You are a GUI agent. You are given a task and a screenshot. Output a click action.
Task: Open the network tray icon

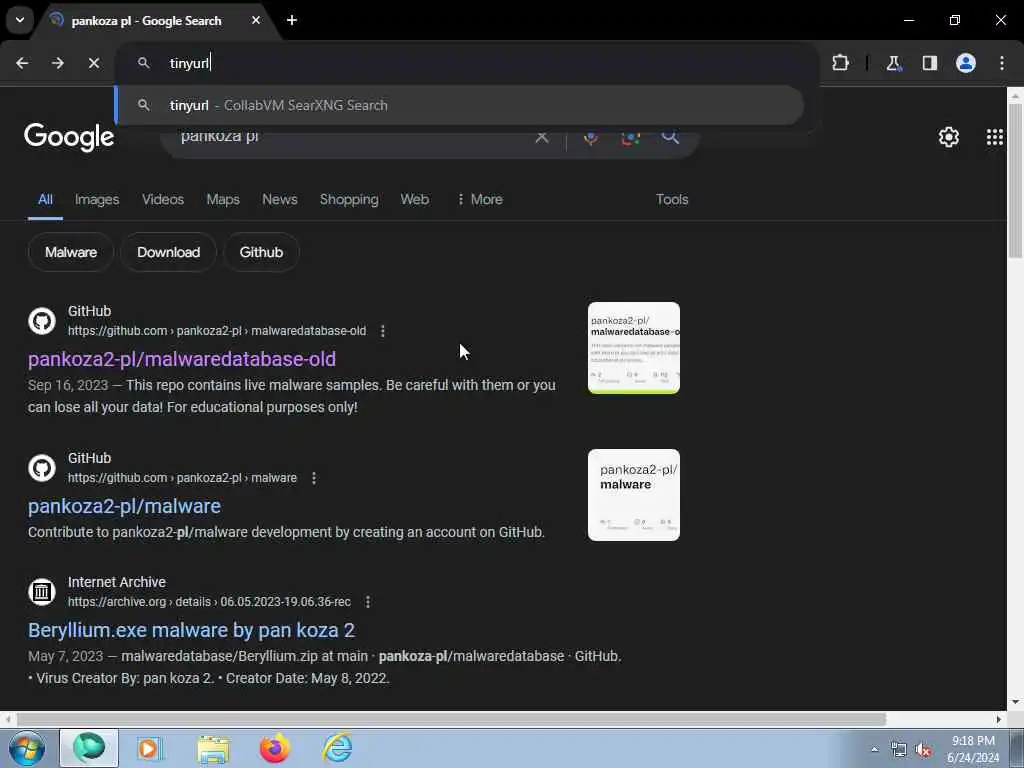coord(899,750)
